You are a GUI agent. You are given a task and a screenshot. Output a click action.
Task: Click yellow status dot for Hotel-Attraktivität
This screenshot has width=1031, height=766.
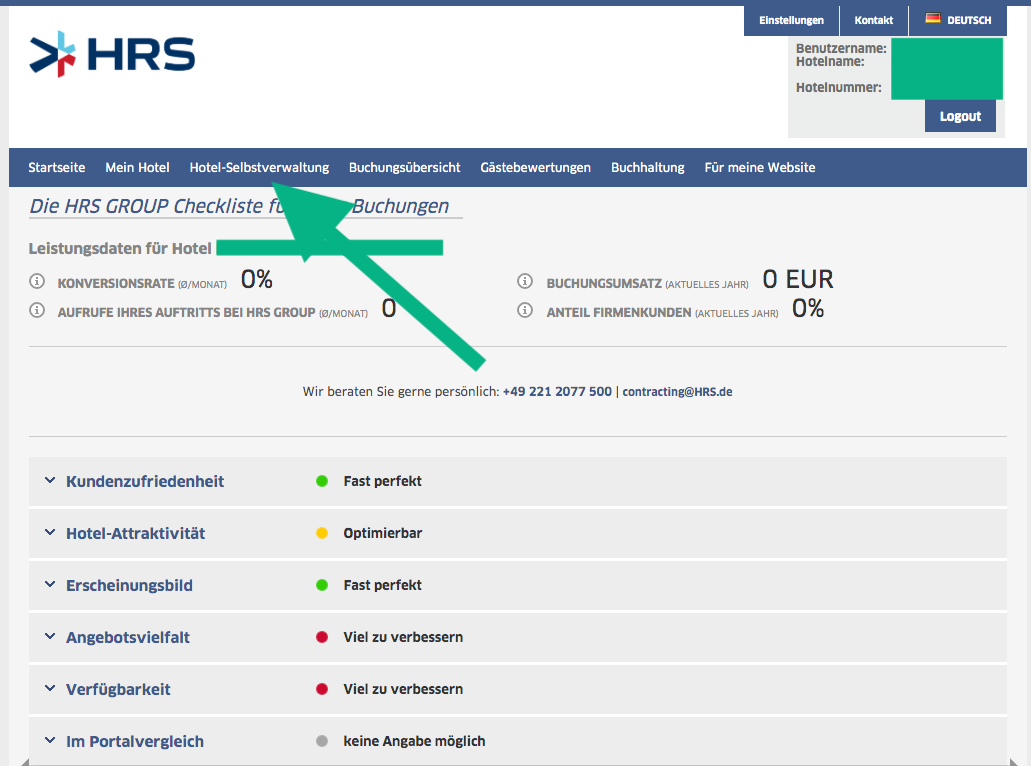point(322,533)
